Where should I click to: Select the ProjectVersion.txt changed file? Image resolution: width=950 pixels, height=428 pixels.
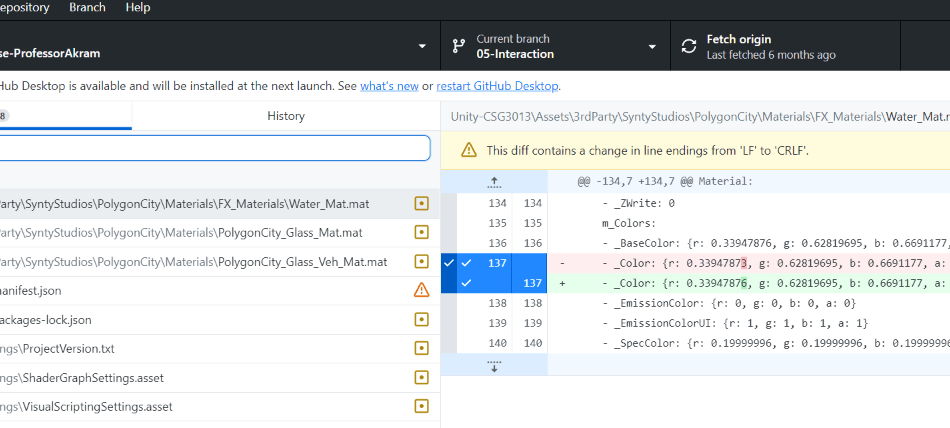point(220,349)
